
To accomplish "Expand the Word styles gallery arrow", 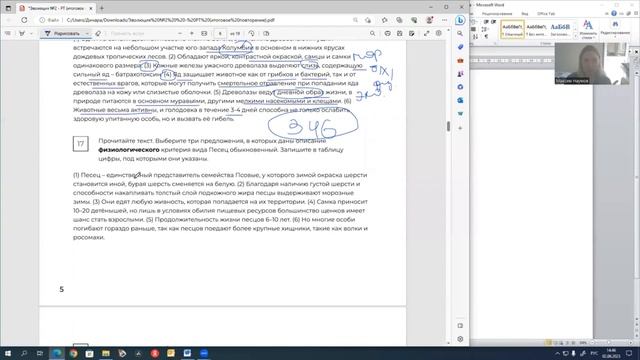I will (x=575, y=36).
